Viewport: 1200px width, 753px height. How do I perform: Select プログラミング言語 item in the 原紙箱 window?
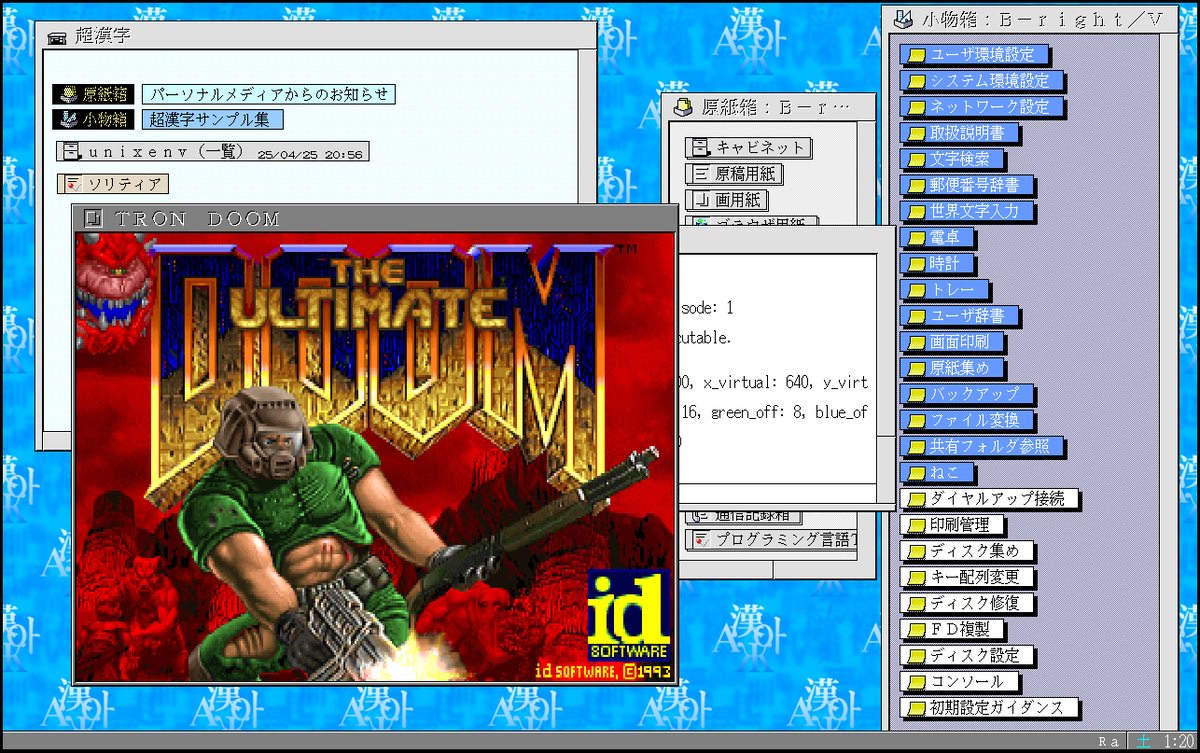click(x=773, y=540)
